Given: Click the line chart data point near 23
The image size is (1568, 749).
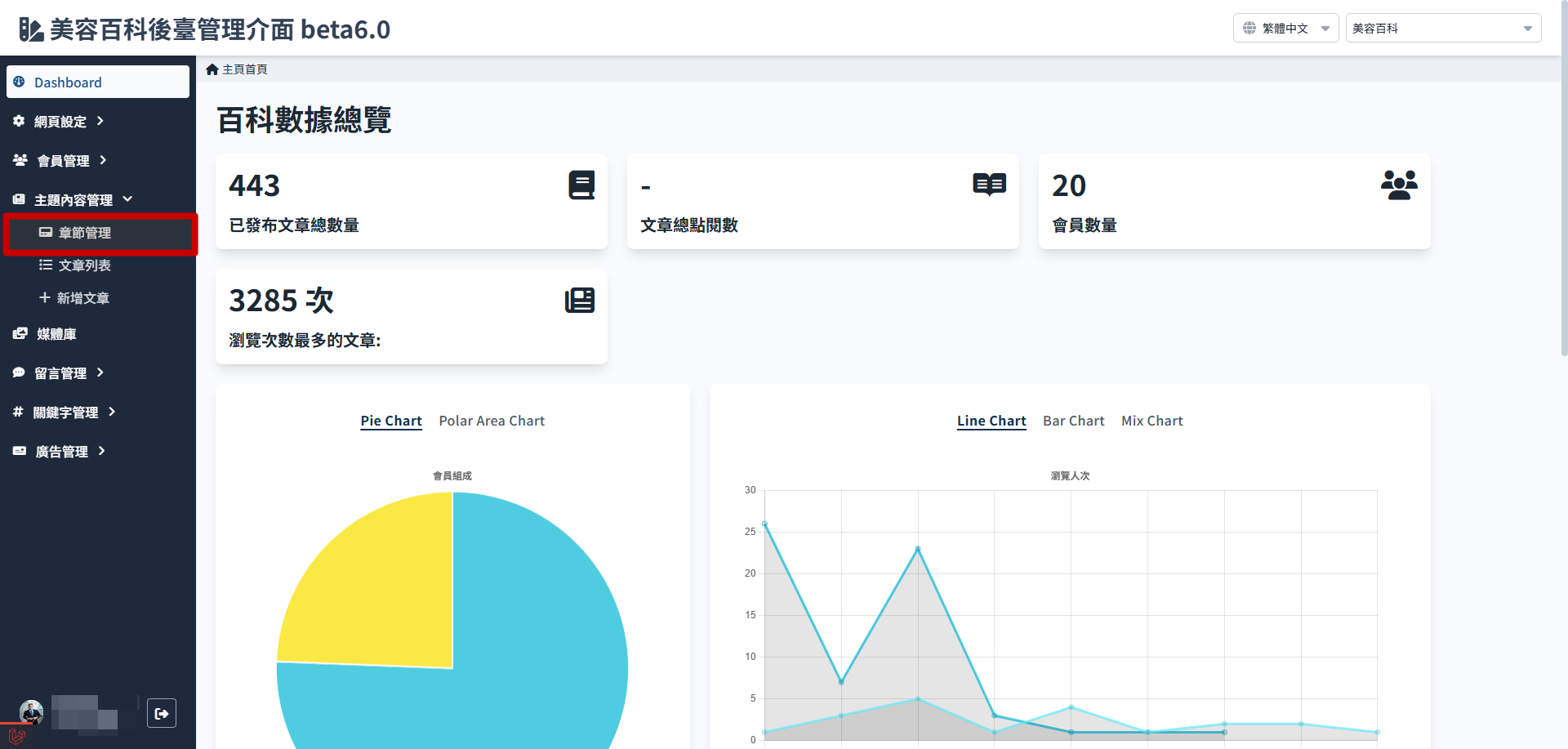Looking at the screenshot, I should [918, 549].
